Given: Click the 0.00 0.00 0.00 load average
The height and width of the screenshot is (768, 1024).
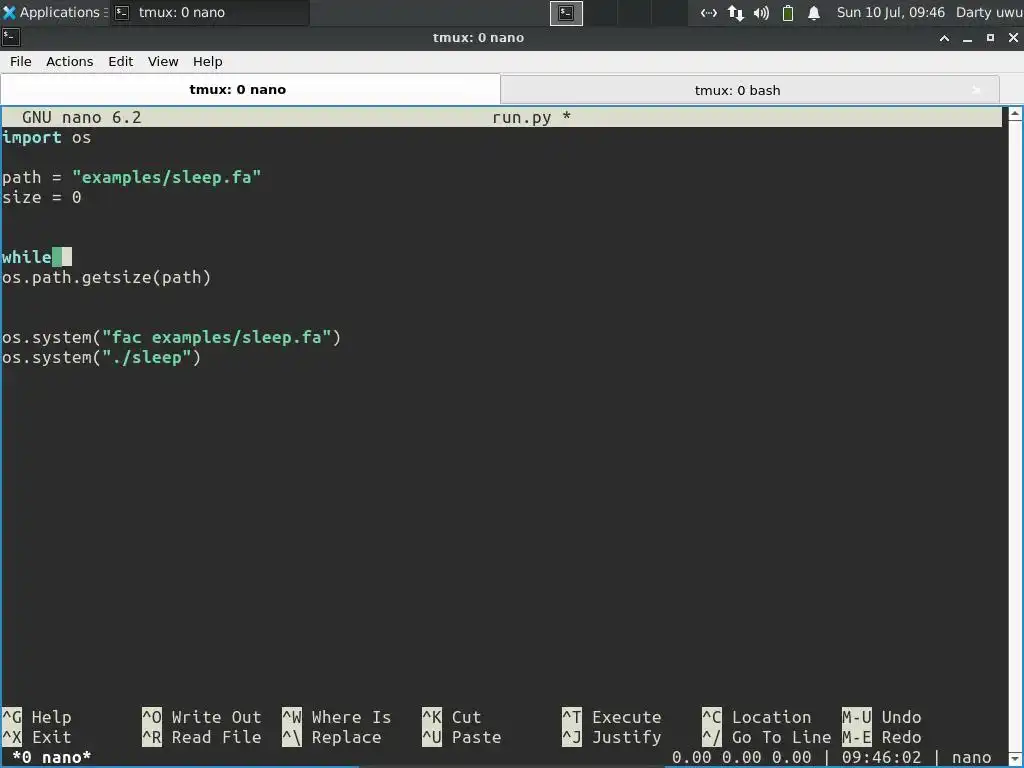Looking at the screenshot, I should 742,758.
